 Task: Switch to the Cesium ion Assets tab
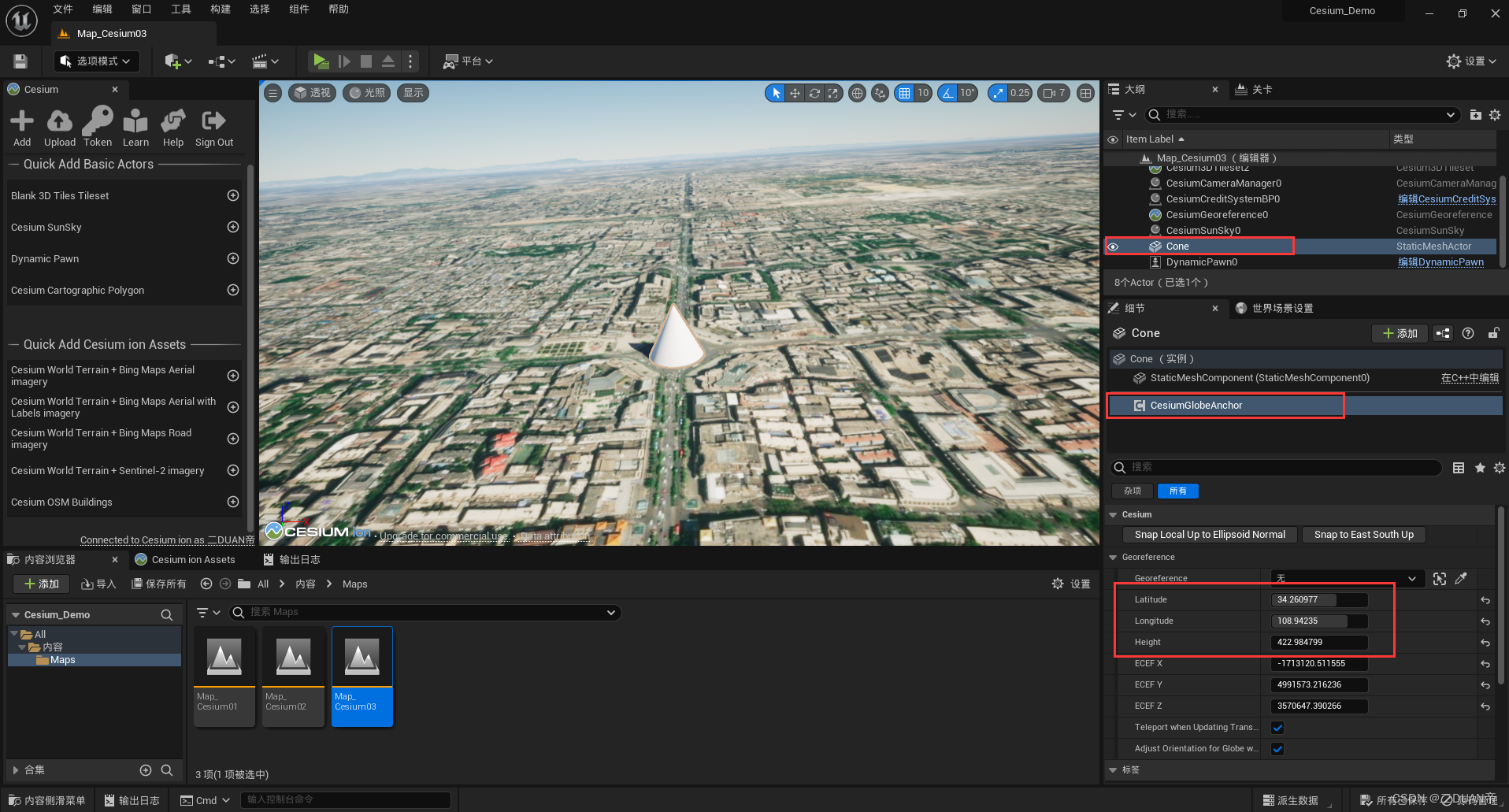tap(194, 559)
